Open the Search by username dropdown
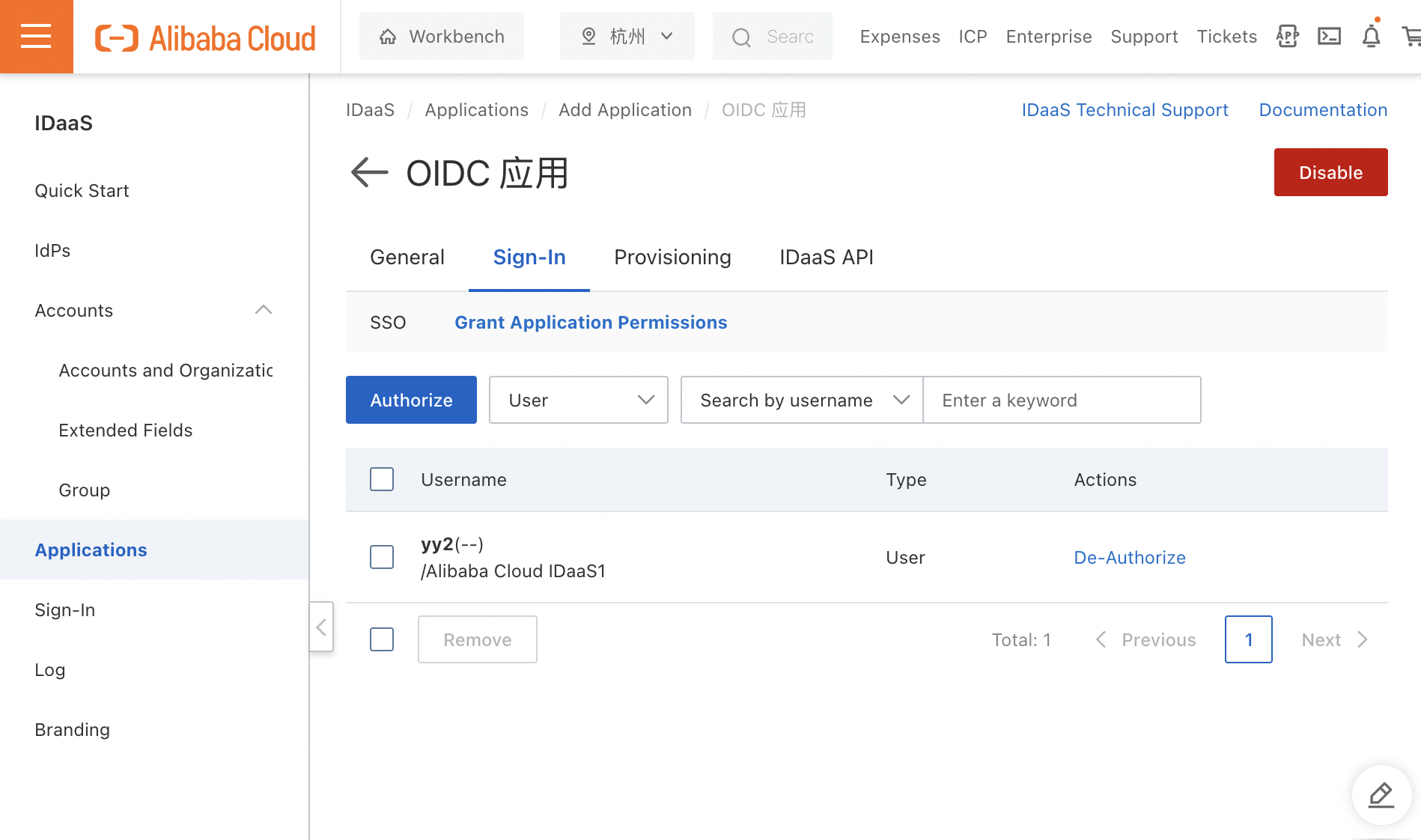 click(x=800, y=400)
